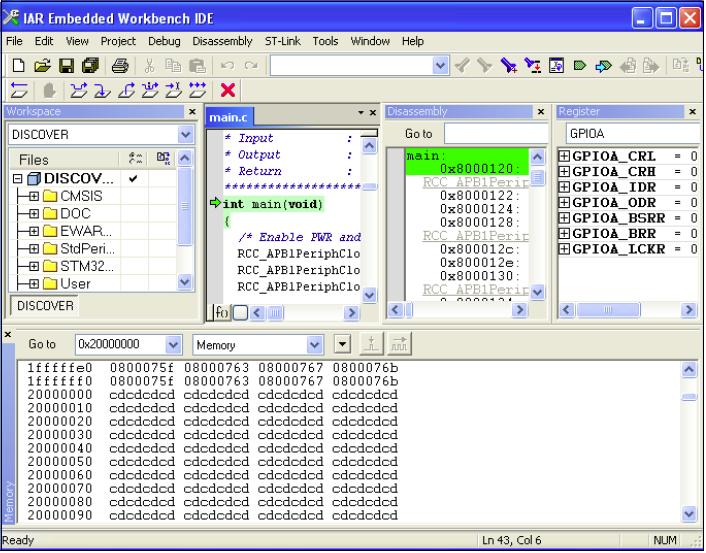Click the Register group field showing GPIOA

click(633, 134)
